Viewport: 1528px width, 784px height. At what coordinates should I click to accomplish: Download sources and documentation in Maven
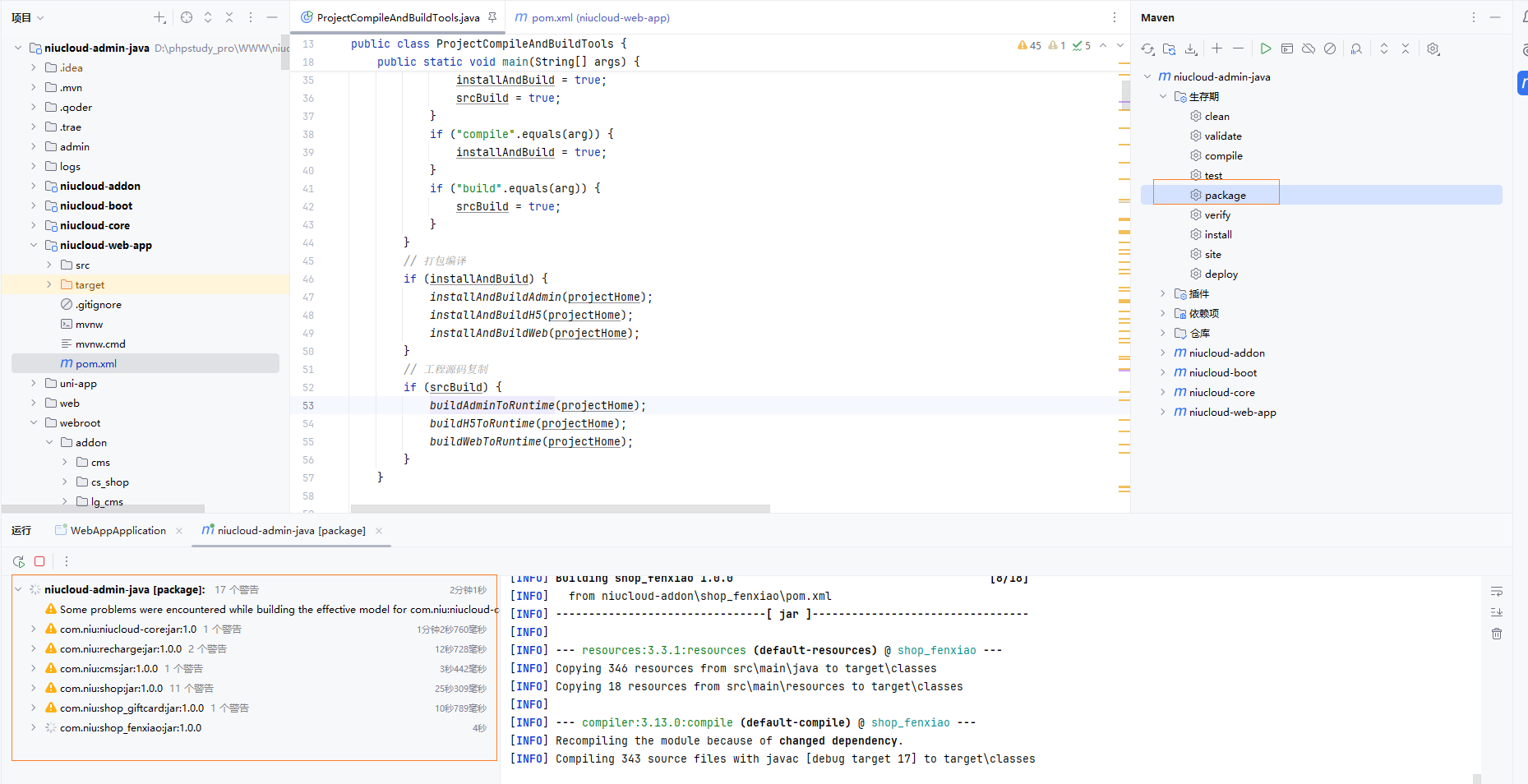pos(1191,49)
